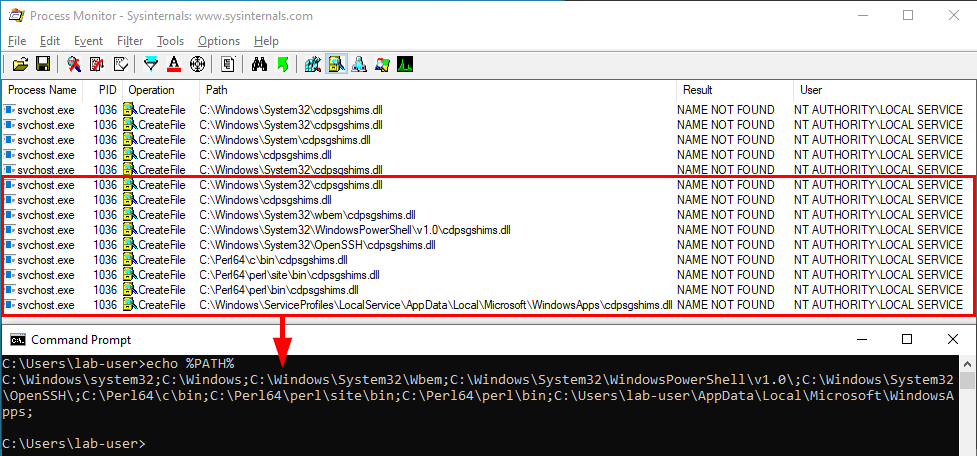Image resolution: width=977 pixels, height=456 pixels.
Task: Toggle Show File System Activity
Action: click(x=336, y=64)
